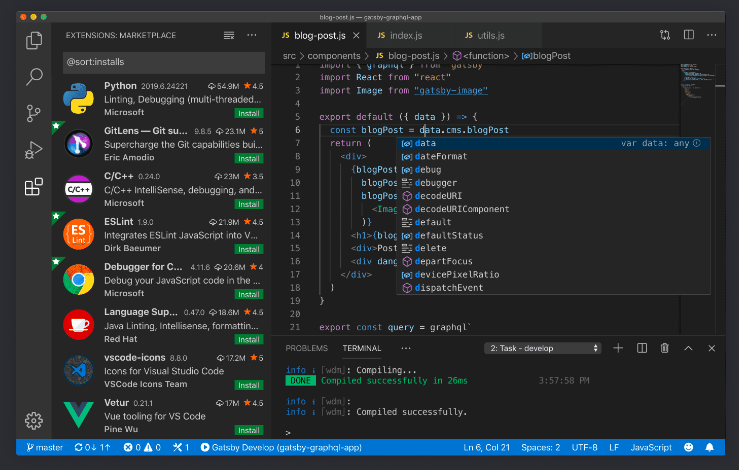This screenshot has width=739, height=470.
Task: Maximize the terminal panel with the chevron
Action: point(688,348)
